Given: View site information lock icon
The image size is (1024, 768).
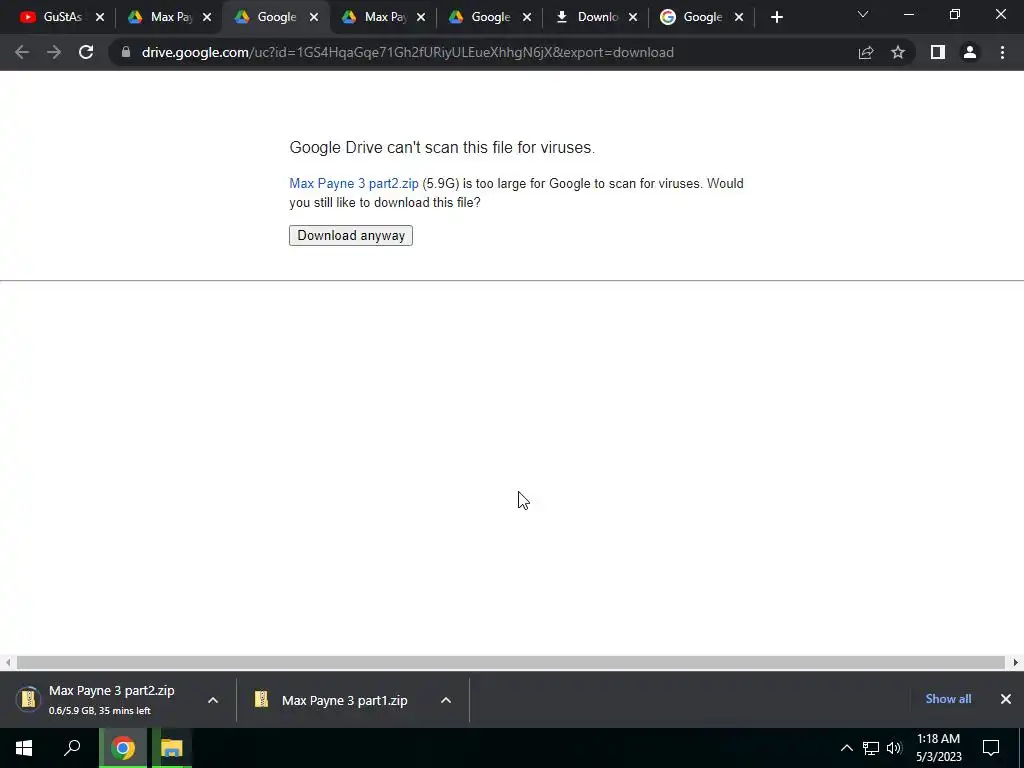Looking at the screenshot, I should [x=126, y=52].
